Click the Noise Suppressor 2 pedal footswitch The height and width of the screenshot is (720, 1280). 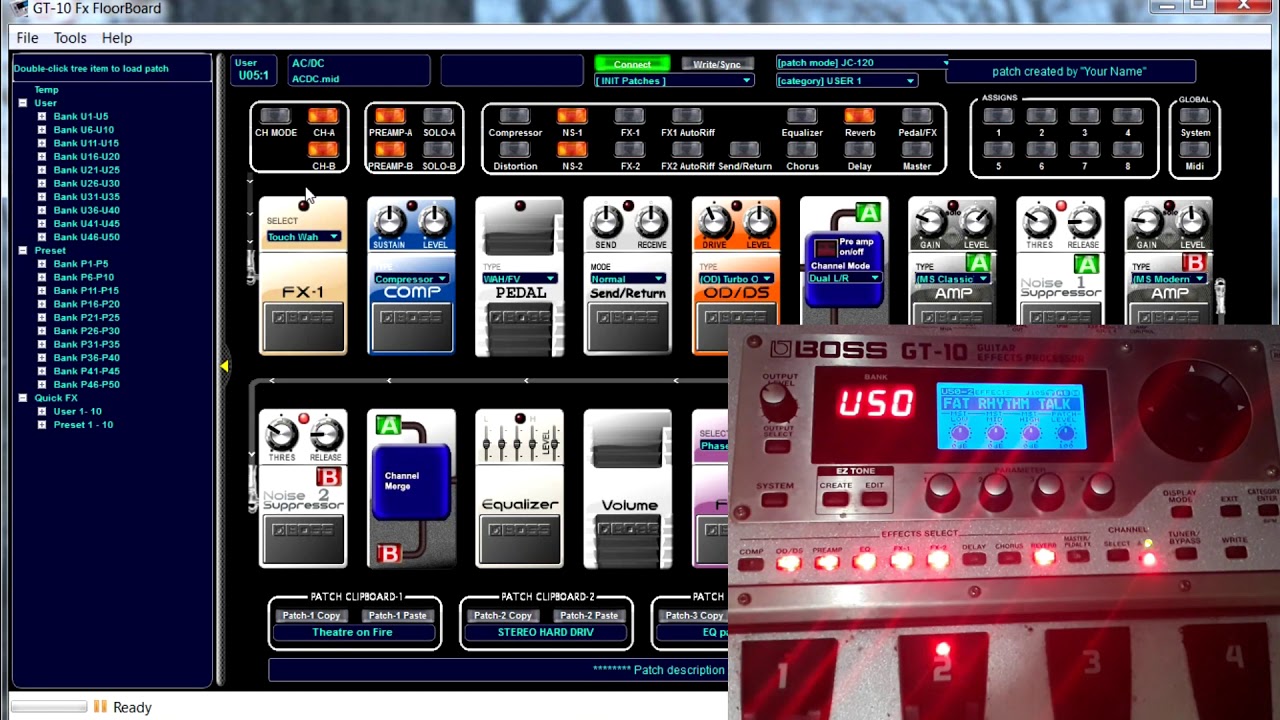303,539
